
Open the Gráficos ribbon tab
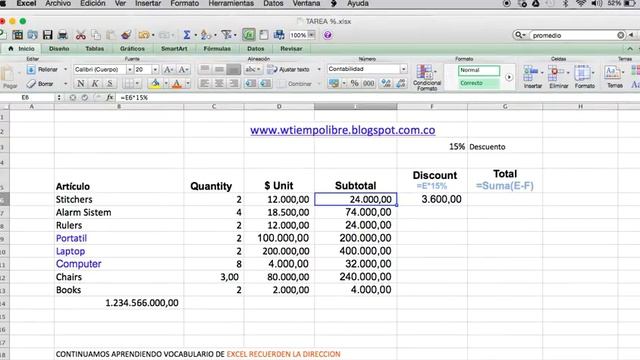click(132, 49)
